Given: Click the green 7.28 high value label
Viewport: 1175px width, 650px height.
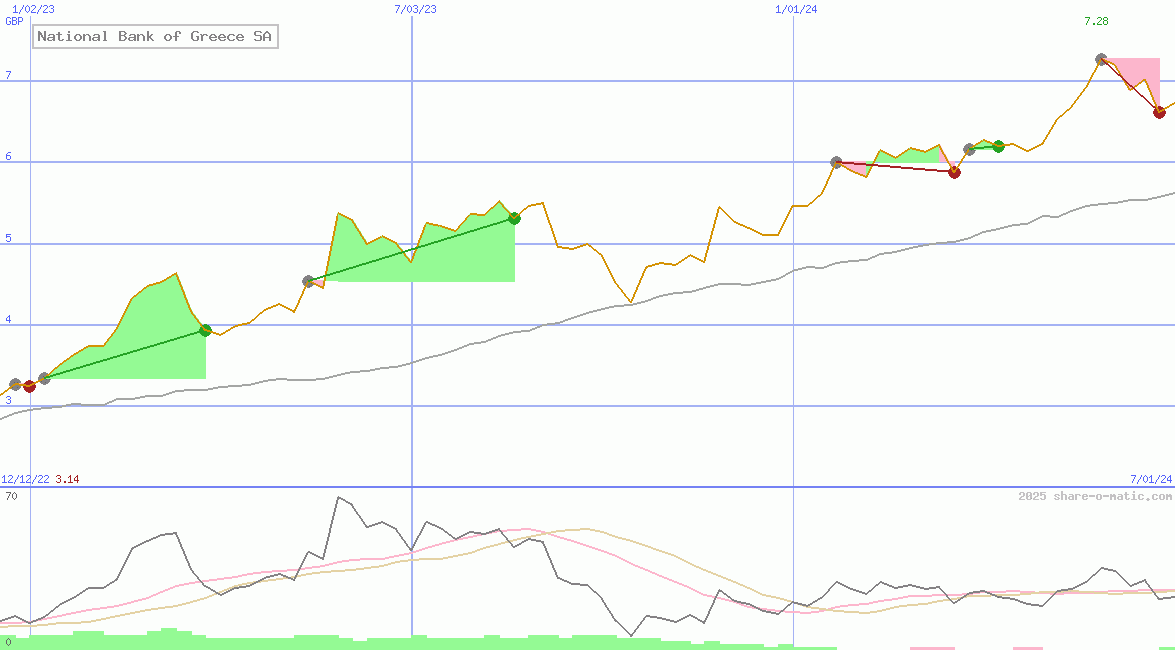Looking at the screenshot, I should pyautogui.click(x=1096, y=22).
